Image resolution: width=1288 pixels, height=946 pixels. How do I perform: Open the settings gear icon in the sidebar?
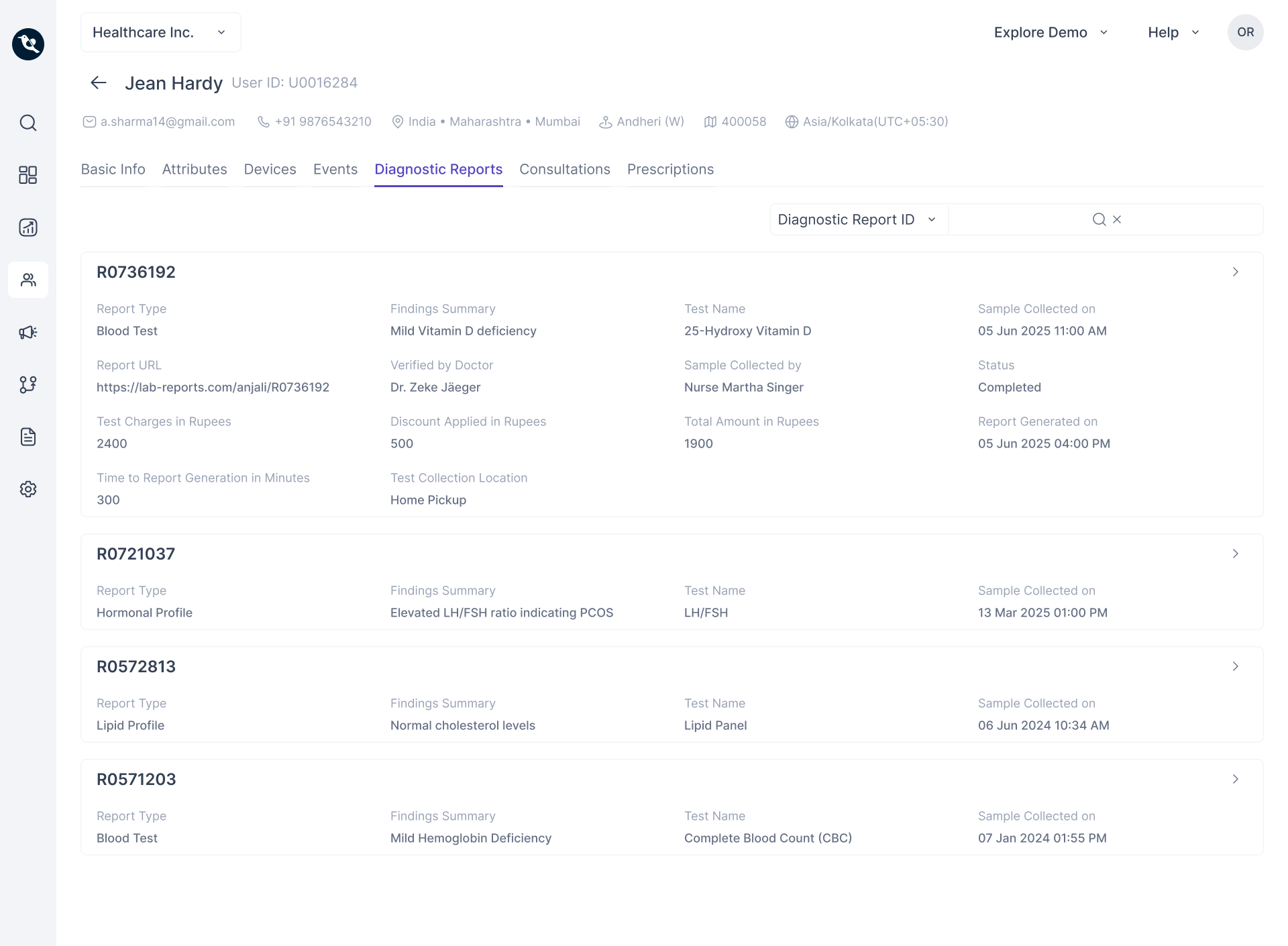[28, 489]
